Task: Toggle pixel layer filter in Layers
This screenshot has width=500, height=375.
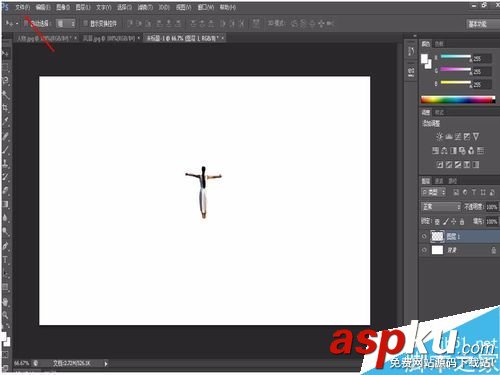Action: 456,192
